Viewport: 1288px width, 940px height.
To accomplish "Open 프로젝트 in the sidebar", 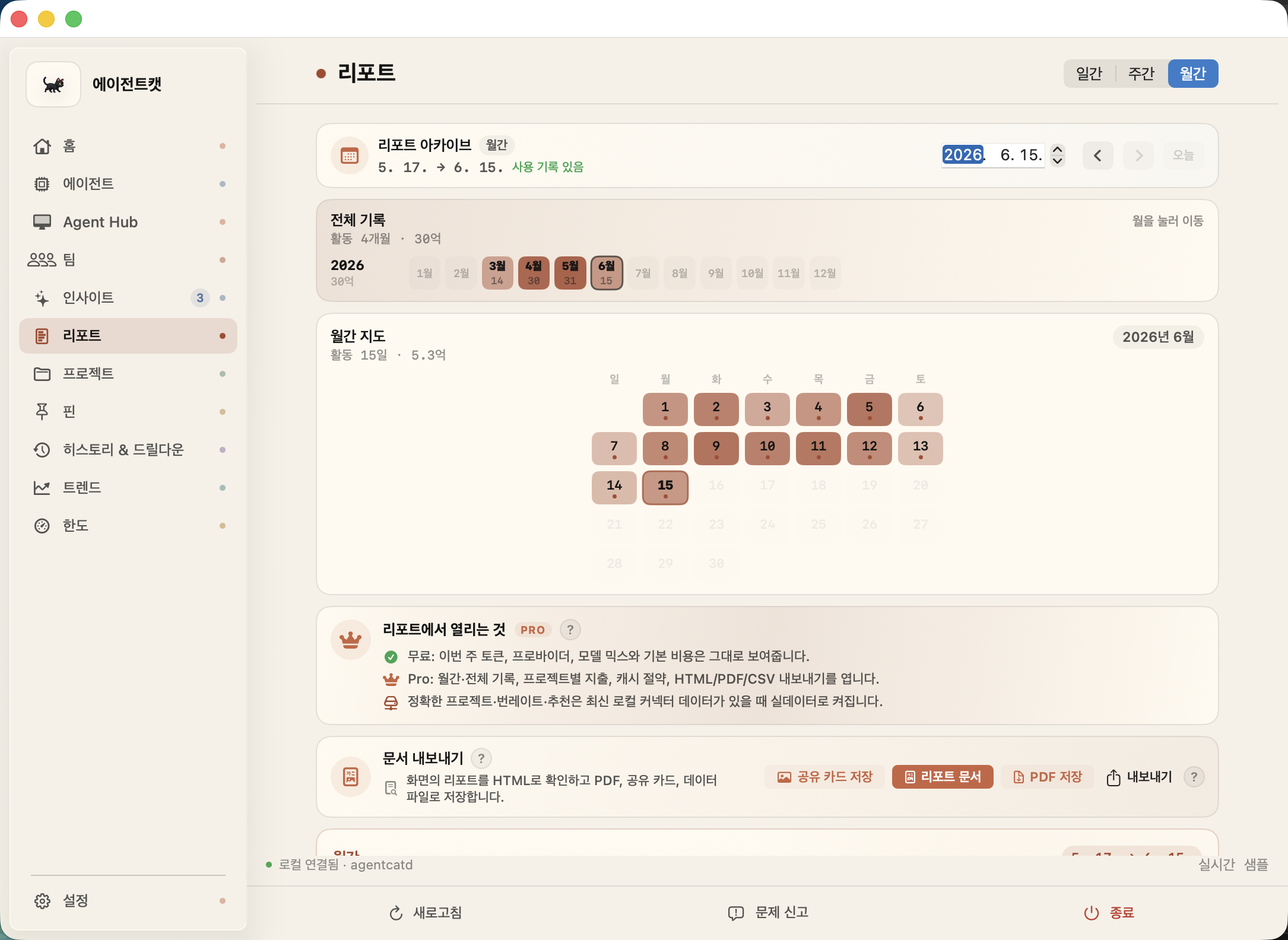I will tap(128, 374).
